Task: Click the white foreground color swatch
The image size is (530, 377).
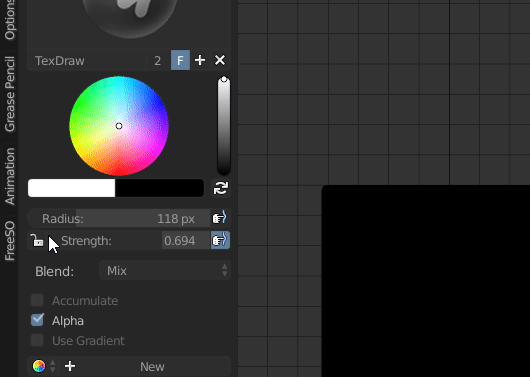Action: point(71,188)
